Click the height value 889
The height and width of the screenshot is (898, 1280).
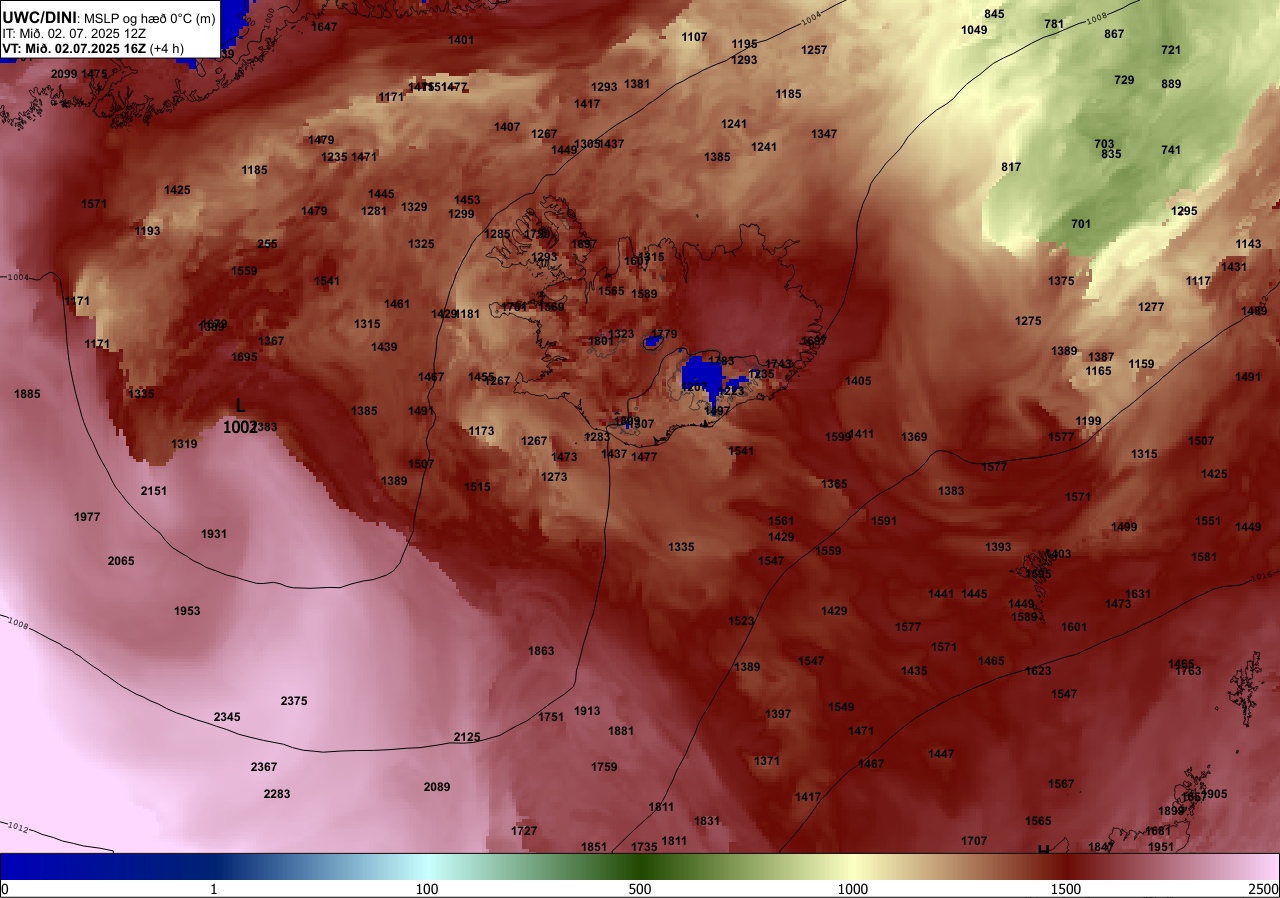point(1171,84)
